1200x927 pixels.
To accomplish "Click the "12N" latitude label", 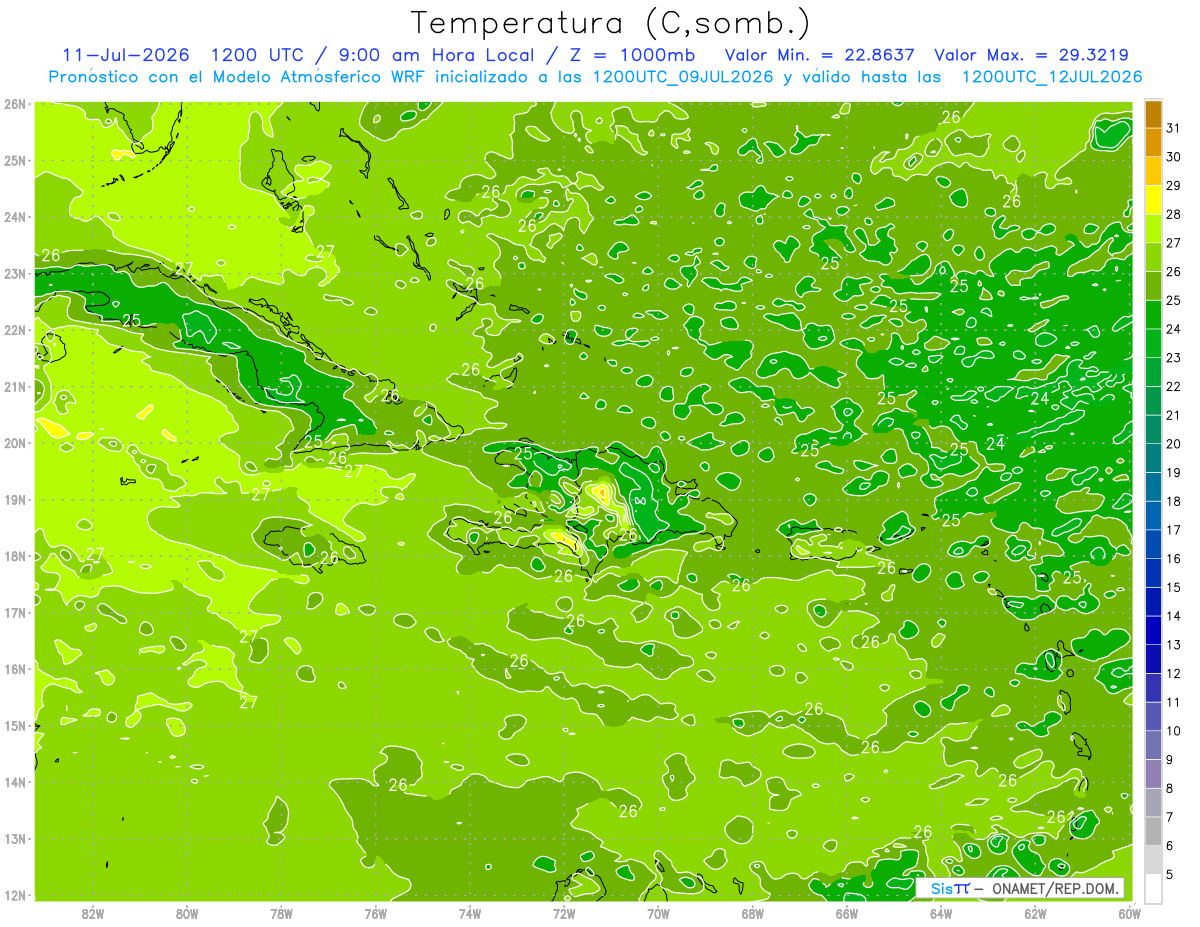I will click(15, 895).
